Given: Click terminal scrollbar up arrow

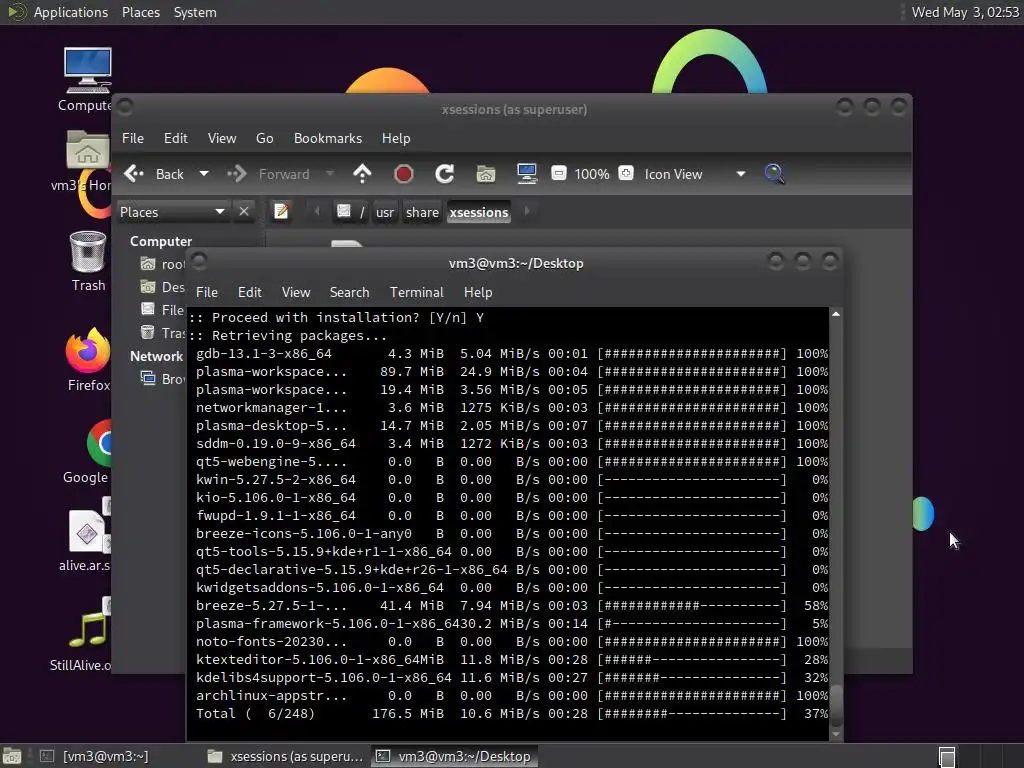Looking at the screenshot, I should 836,314.
